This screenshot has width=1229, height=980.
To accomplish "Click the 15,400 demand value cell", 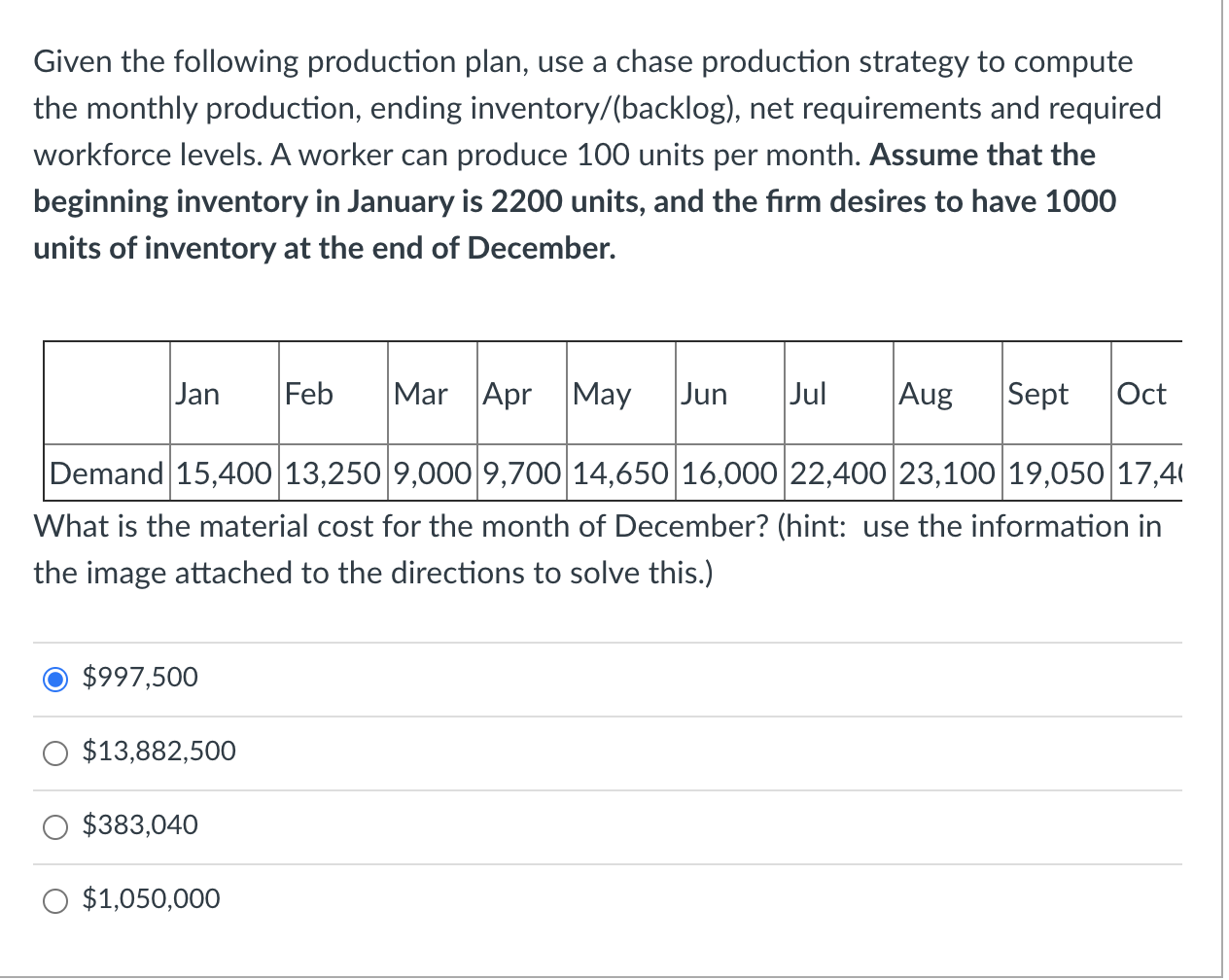I will point(224,473).
